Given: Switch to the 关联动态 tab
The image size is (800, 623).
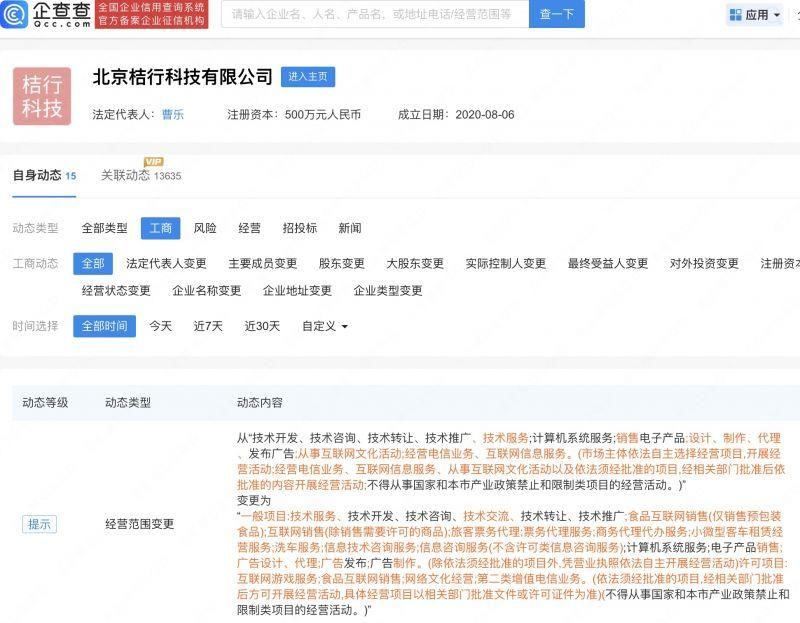Looking at the screenshot, I should coord(141,176).
